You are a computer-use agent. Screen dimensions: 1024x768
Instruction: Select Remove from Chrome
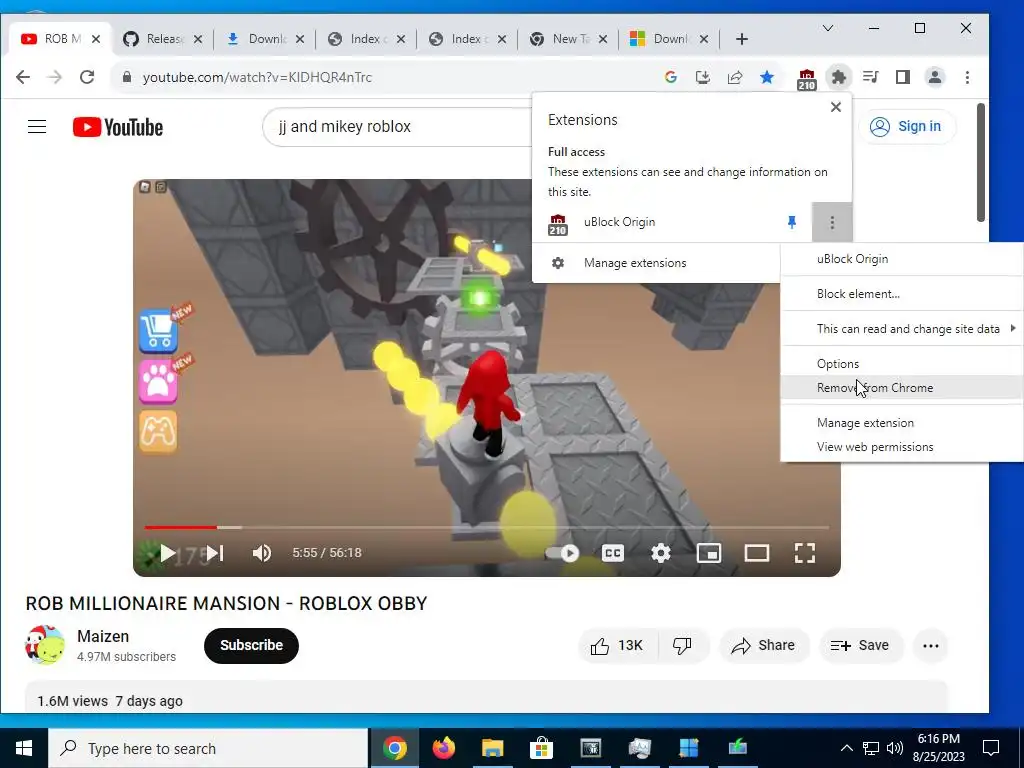(x=902, y=388)
